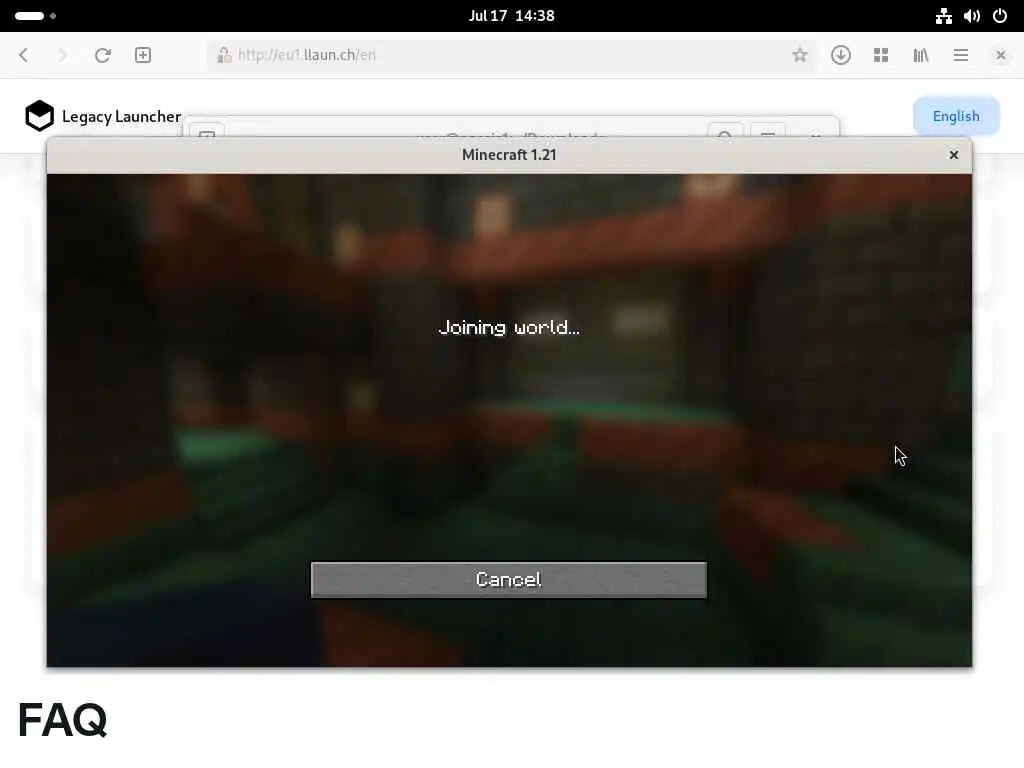Bookmark this page with the star
Image resolution: width=1024 pixels, height=768 pixels.
click(x=799, y=55)
